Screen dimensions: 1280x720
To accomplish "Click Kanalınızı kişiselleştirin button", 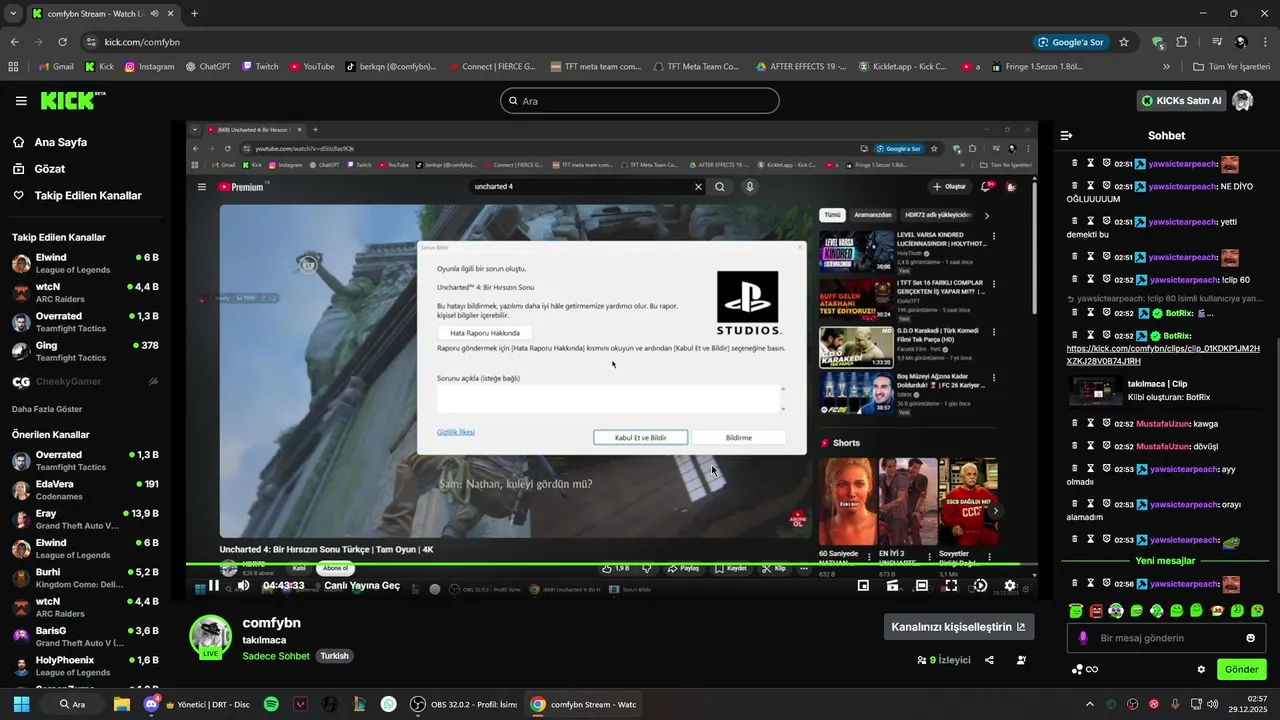I will [958, 627].
